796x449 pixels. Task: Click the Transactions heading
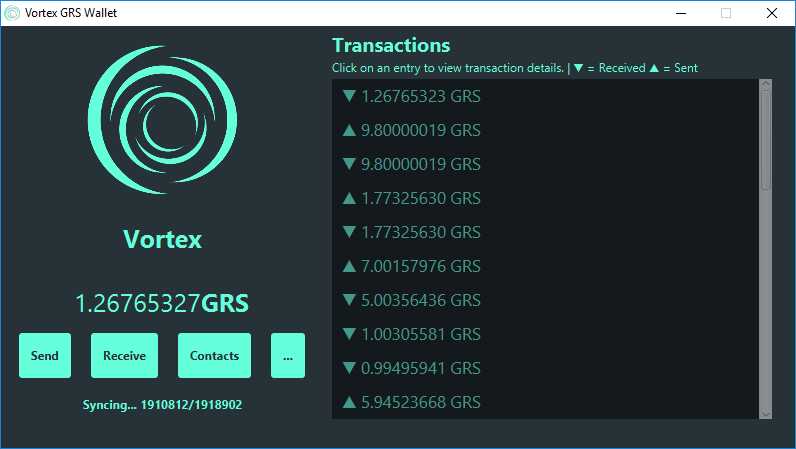tap(391, 46)
